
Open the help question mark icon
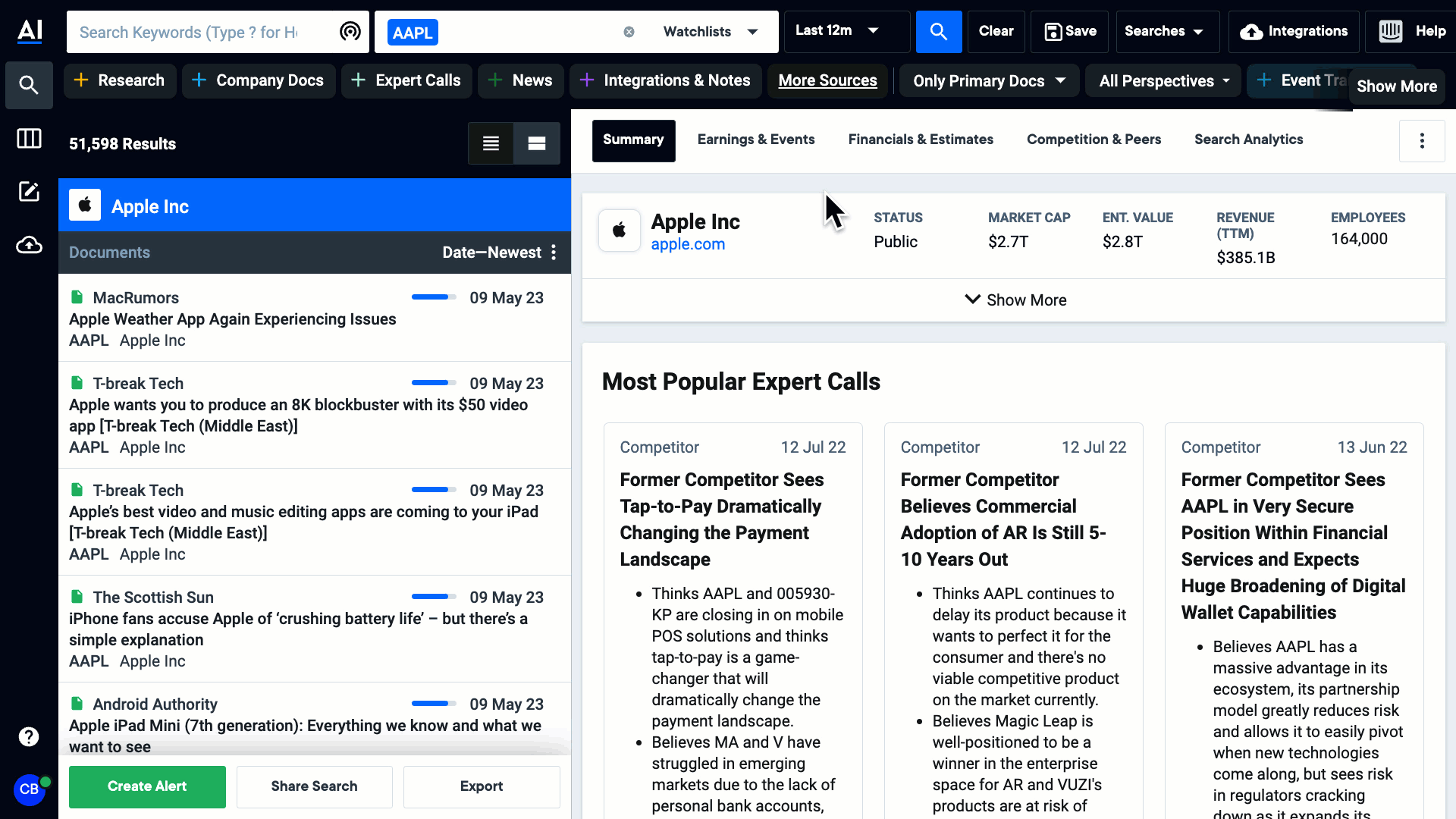click(x=29, y=736)
